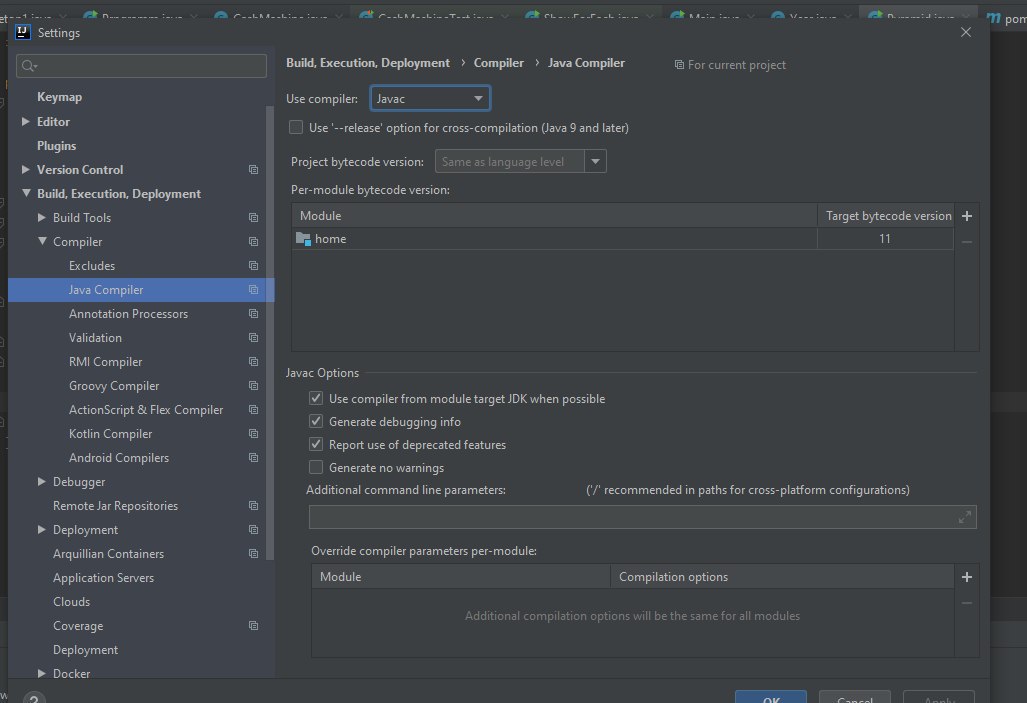Open the Use compiler Javac dropdown
Viewport: 1027px width, 703px height.
[430, 98]
